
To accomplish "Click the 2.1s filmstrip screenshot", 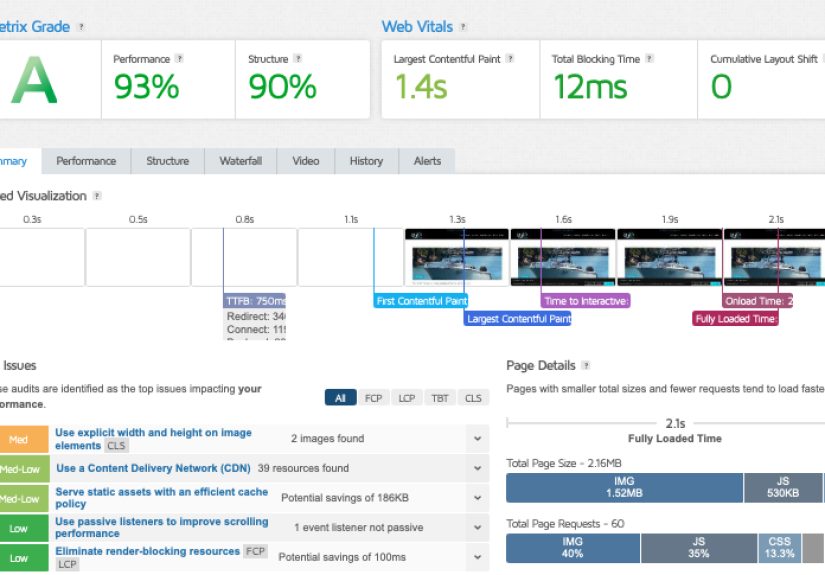I will point(774,257).
